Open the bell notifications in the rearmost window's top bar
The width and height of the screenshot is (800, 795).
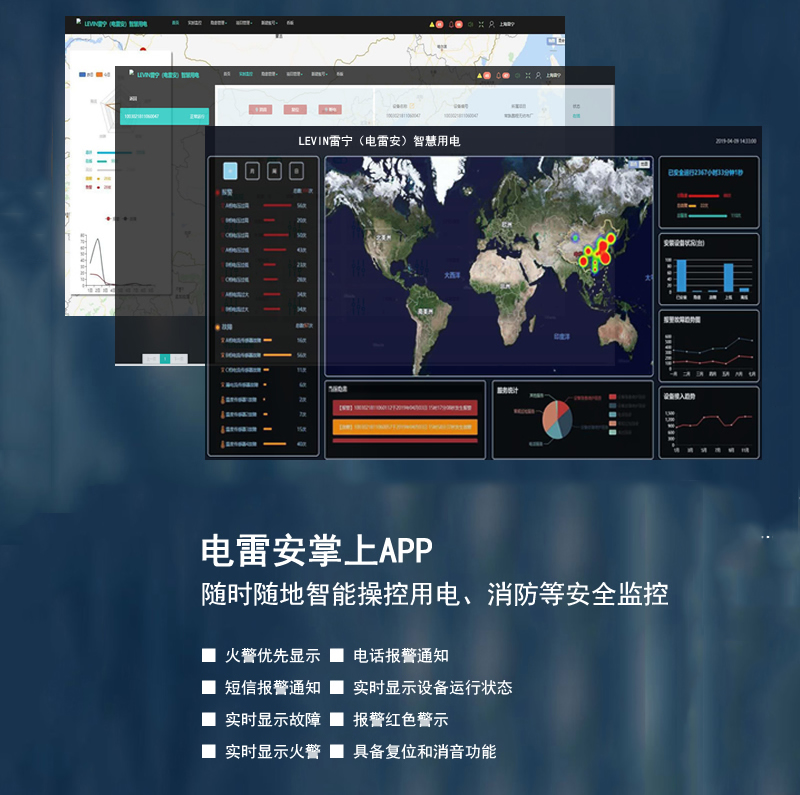[x=451, y=24]
